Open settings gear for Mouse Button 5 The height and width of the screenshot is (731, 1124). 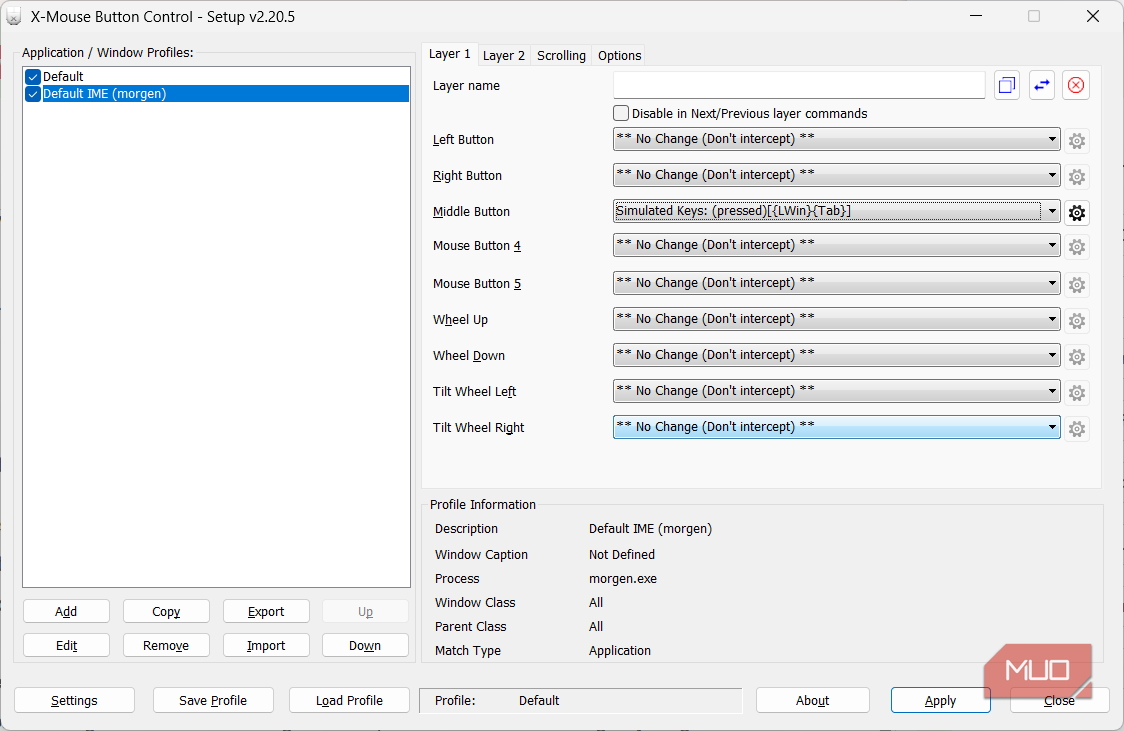coord(1076,285)
